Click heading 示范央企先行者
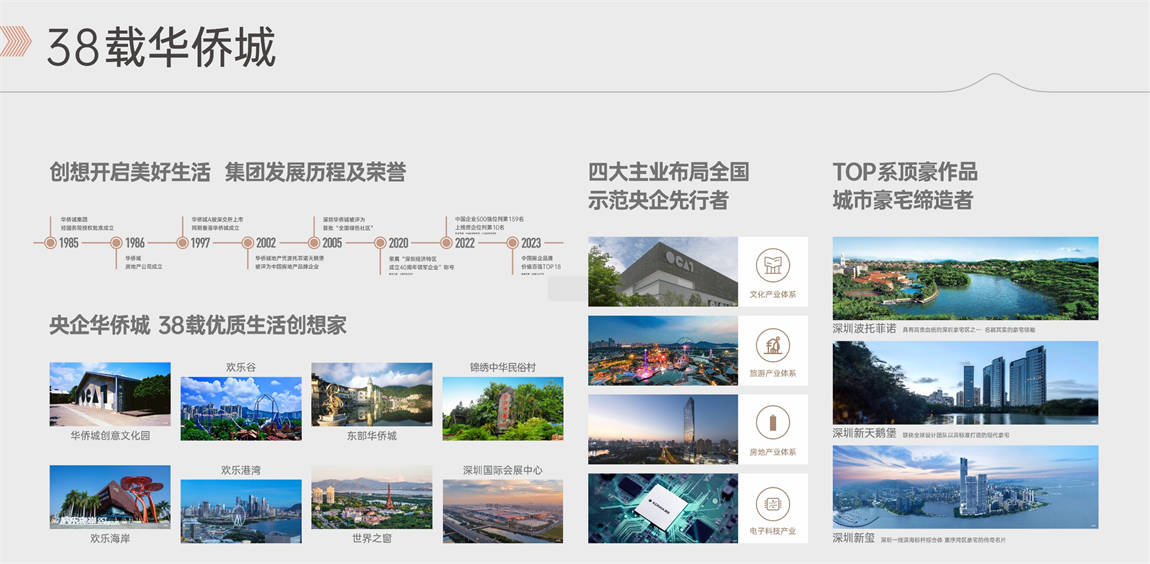This screenshot has height=564, width=1150. point(658,200)
